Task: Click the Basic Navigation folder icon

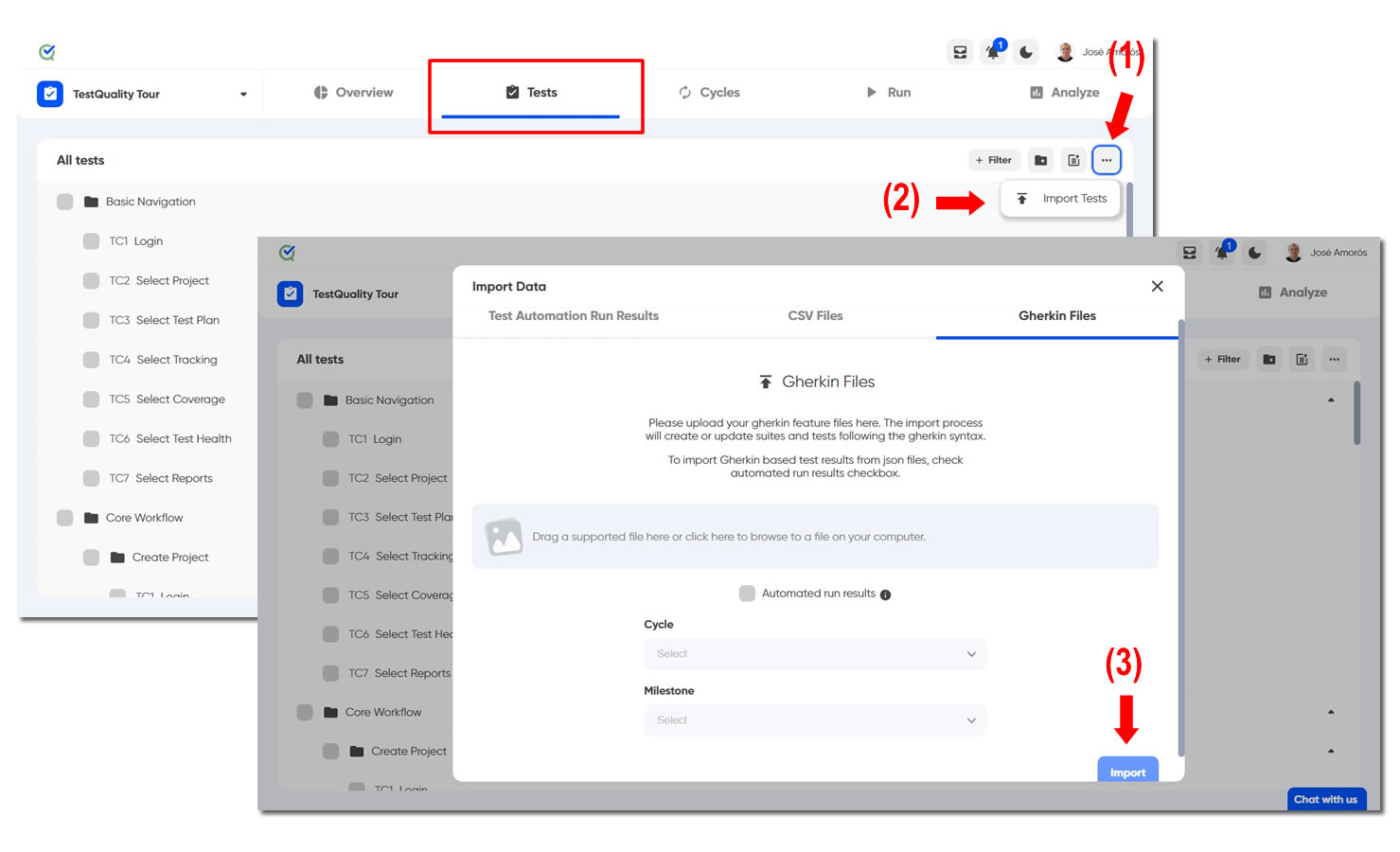Action: [x=89, y=202]
